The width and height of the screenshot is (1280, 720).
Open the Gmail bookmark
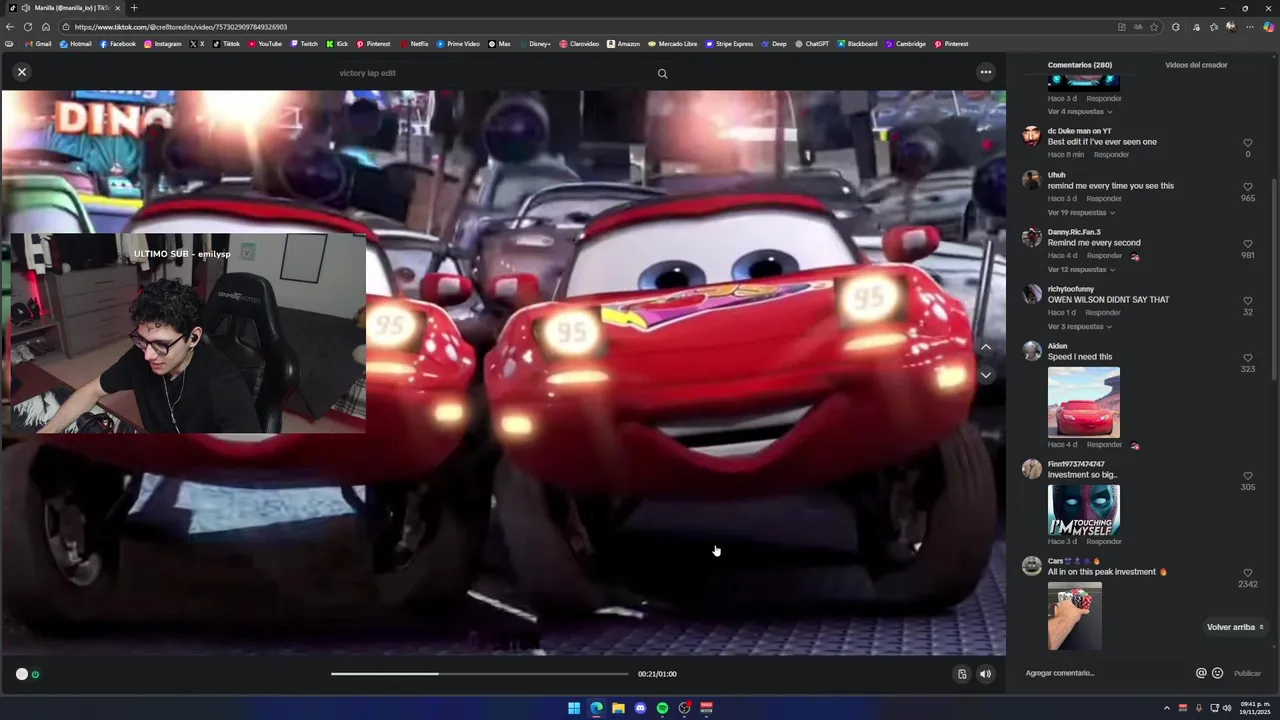38,44
